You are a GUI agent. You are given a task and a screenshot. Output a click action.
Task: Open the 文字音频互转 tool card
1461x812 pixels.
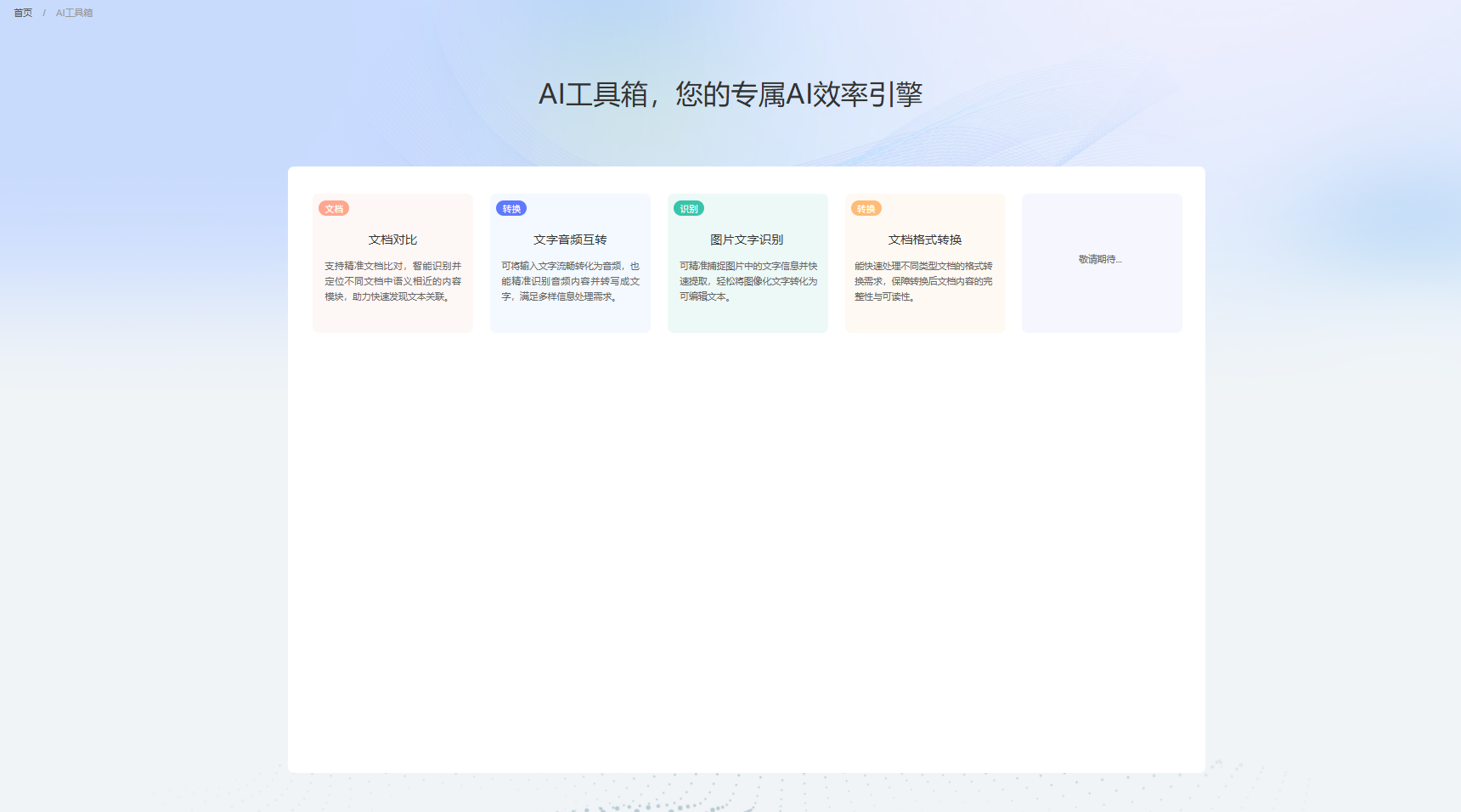tap(570, 262)
